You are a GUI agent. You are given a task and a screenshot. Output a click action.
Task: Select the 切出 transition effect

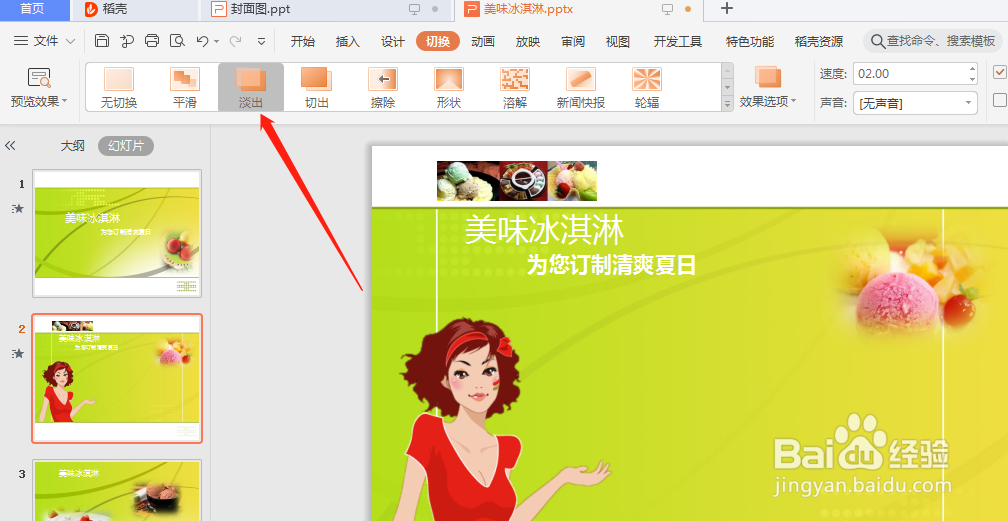click(x=317, y=87)
